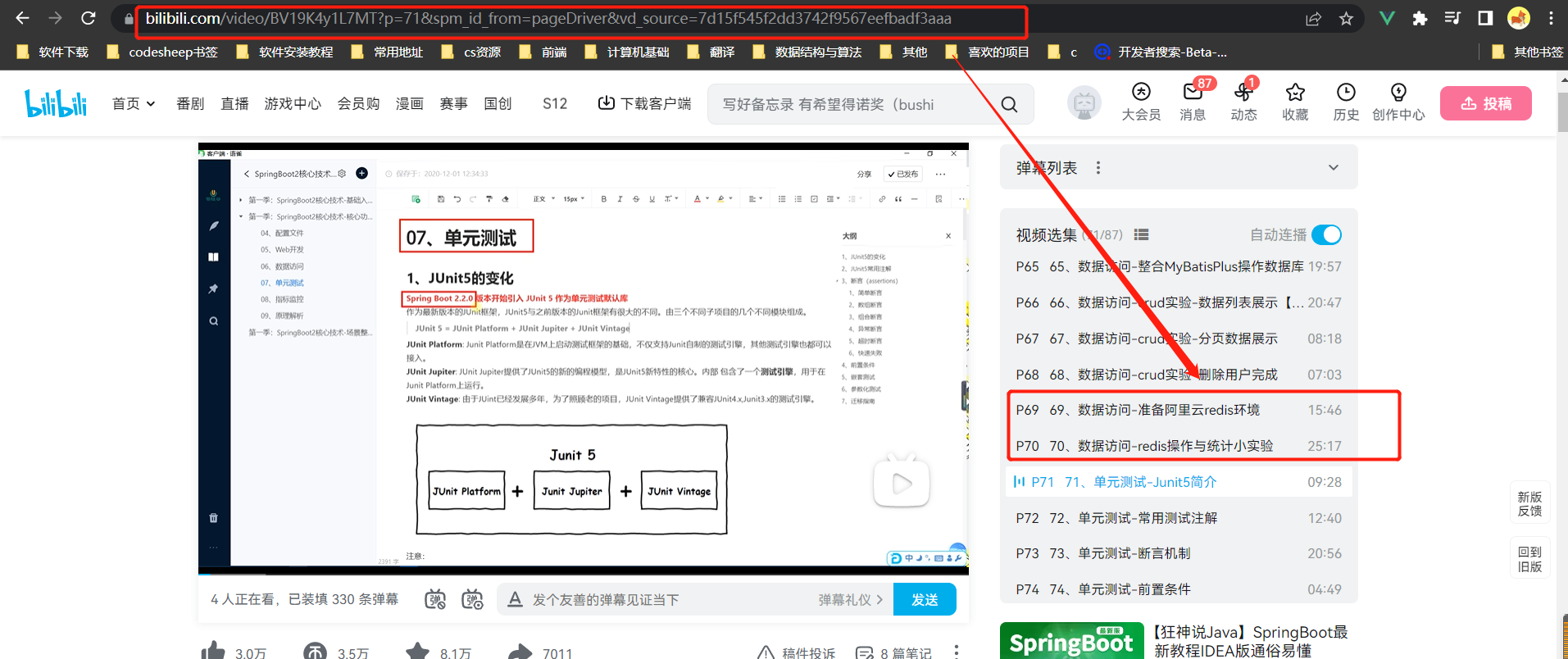Toggle the 自动连播 autoplay switch
The width and height of the screenshot is (1568, 659).
pyautogui.click(x=1326, y=235)
